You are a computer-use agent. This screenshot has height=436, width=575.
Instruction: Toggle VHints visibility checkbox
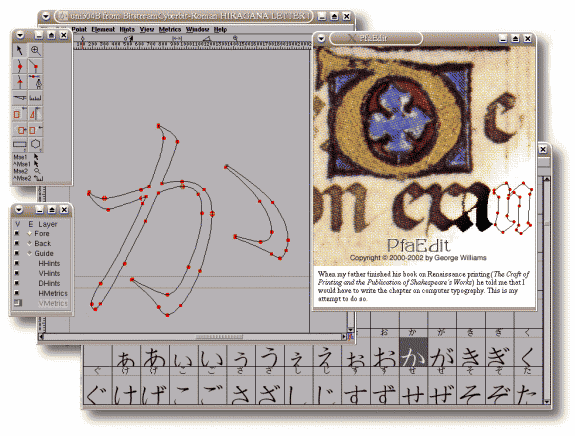click(x=17, y=273)
